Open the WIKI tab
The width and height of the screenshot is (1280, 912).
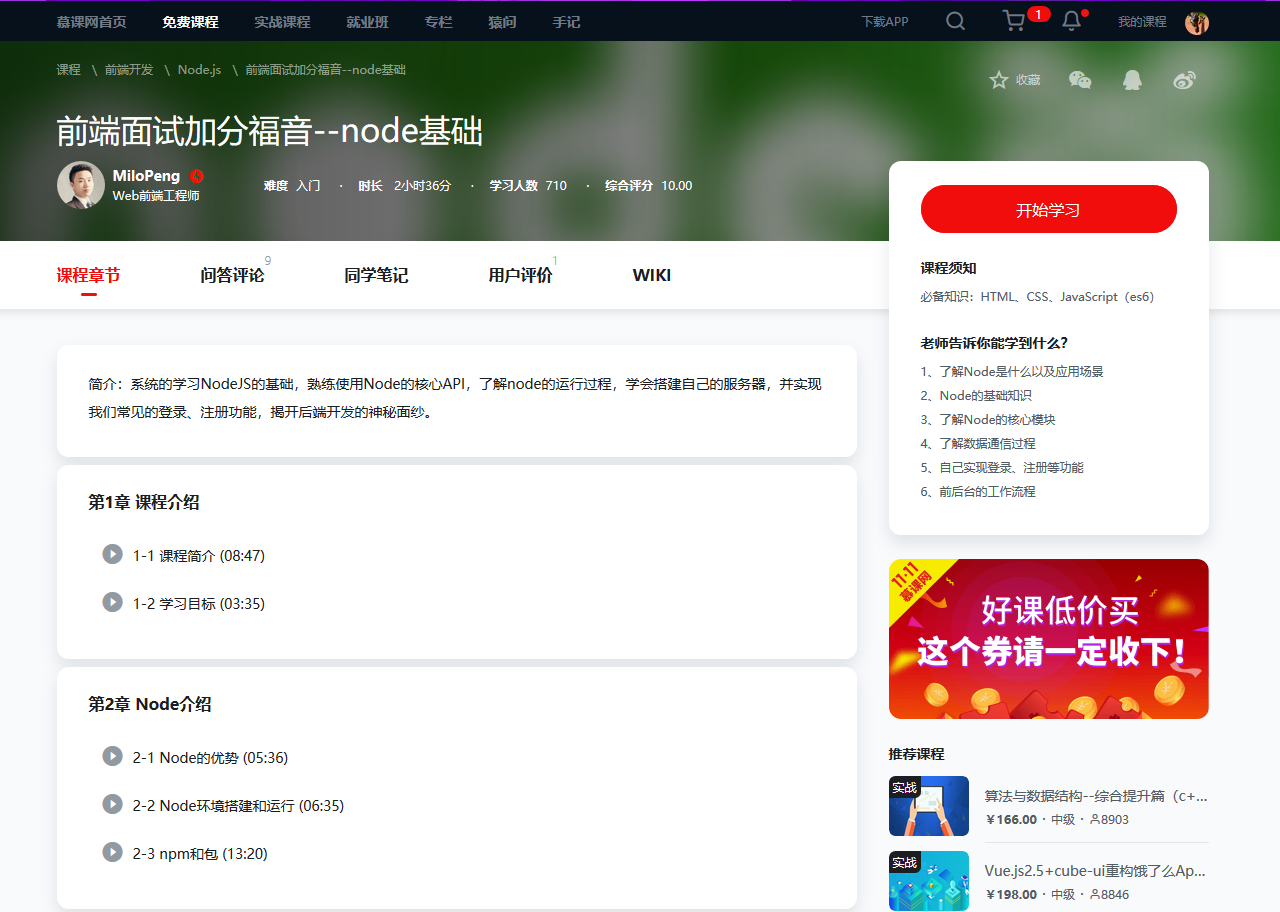(651, 275)
